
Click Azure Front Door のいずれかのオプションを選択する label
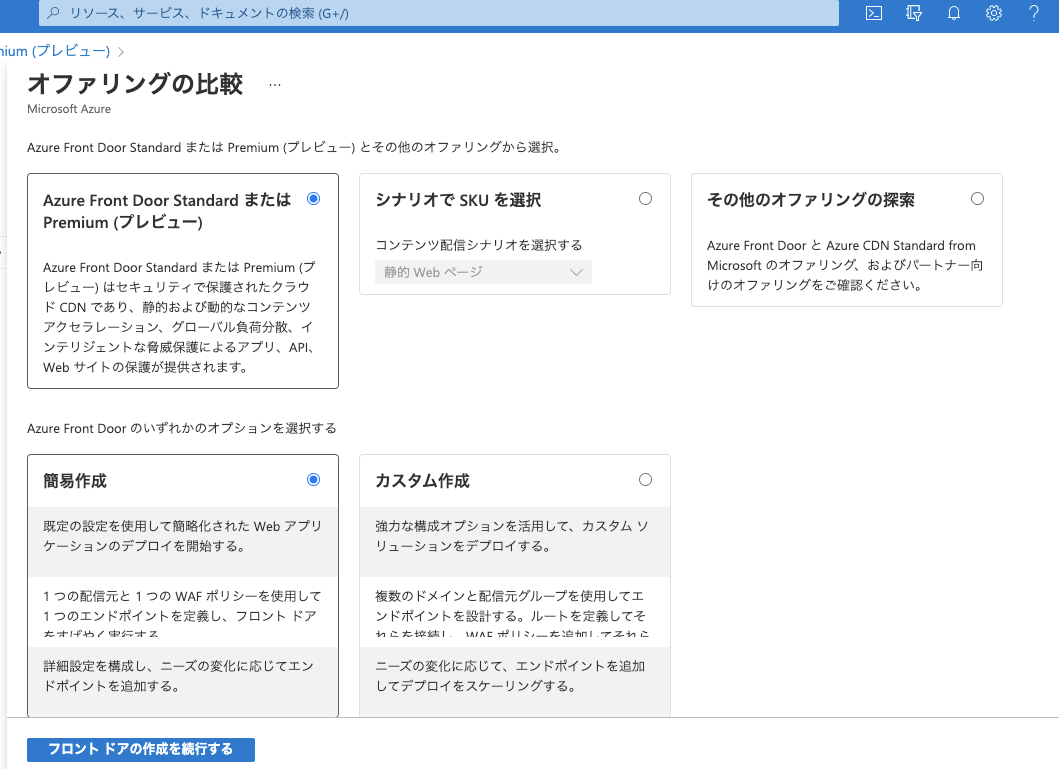[x=182, y=429]
